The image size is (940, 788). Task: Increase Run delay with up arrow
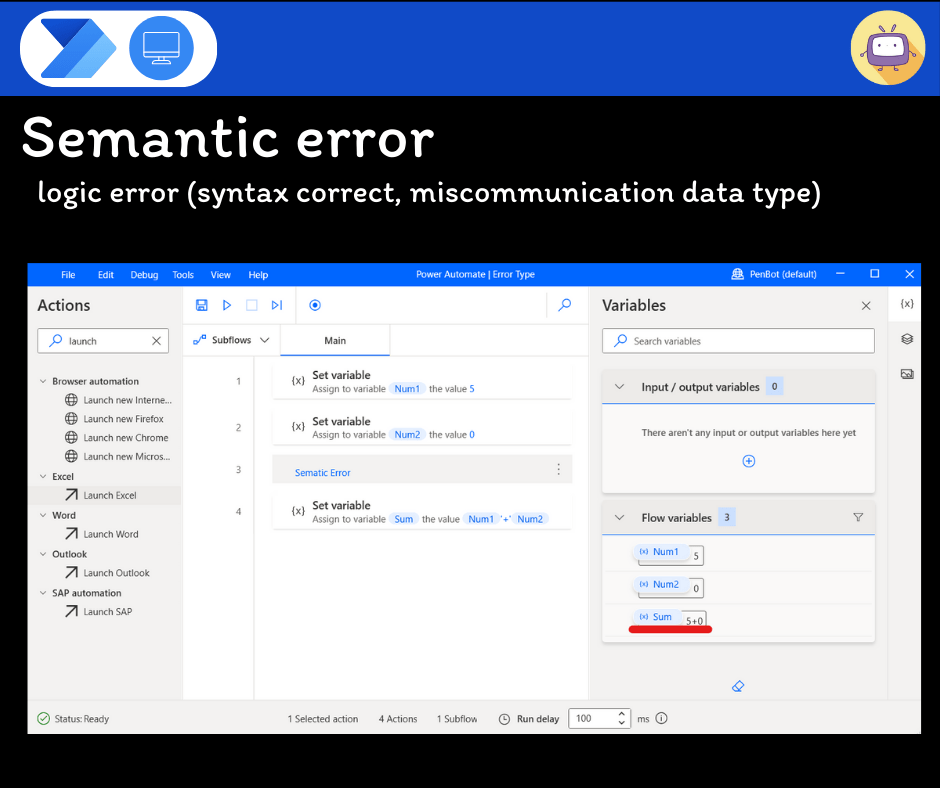(622, 714)
